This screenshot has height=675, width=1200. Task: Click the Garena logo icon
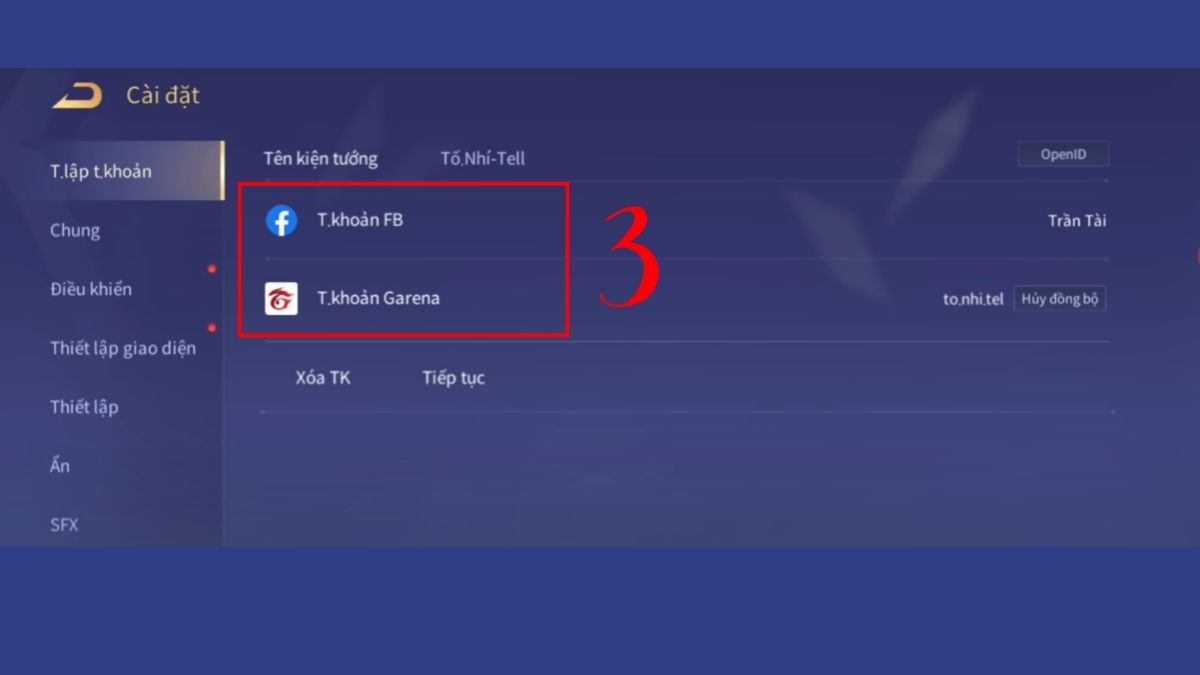coord(281,298)
